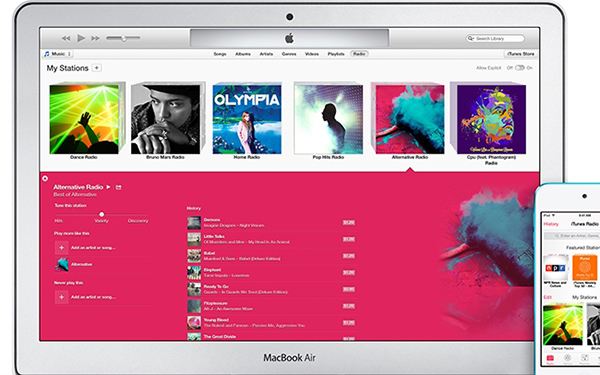Tap the second tab icon on iPod bottom bar
600x375 pixels.
pos(567,359)
